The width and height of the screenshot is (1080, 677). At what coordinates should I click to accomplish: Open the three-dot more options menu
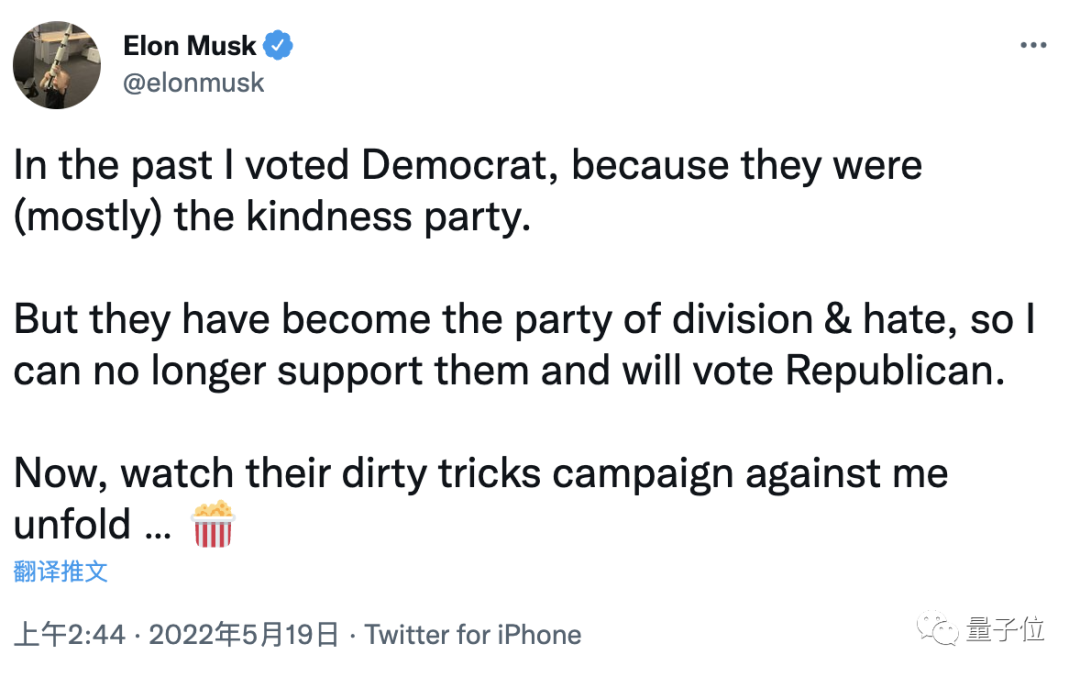[x=1033, y=46]
